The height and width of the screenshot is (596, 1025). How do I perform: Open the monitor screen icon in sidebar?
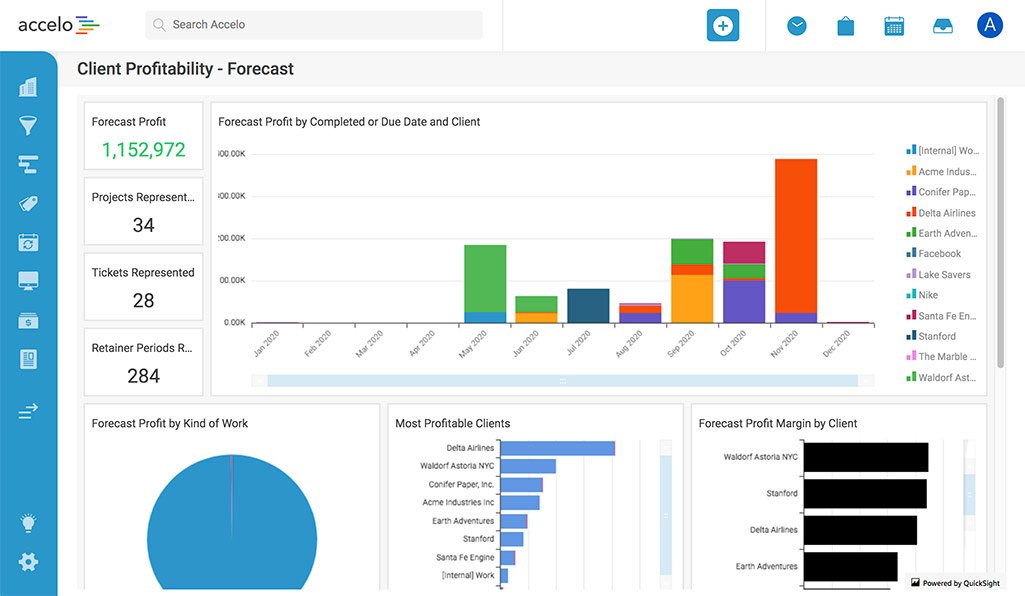[x=28, y=281]
